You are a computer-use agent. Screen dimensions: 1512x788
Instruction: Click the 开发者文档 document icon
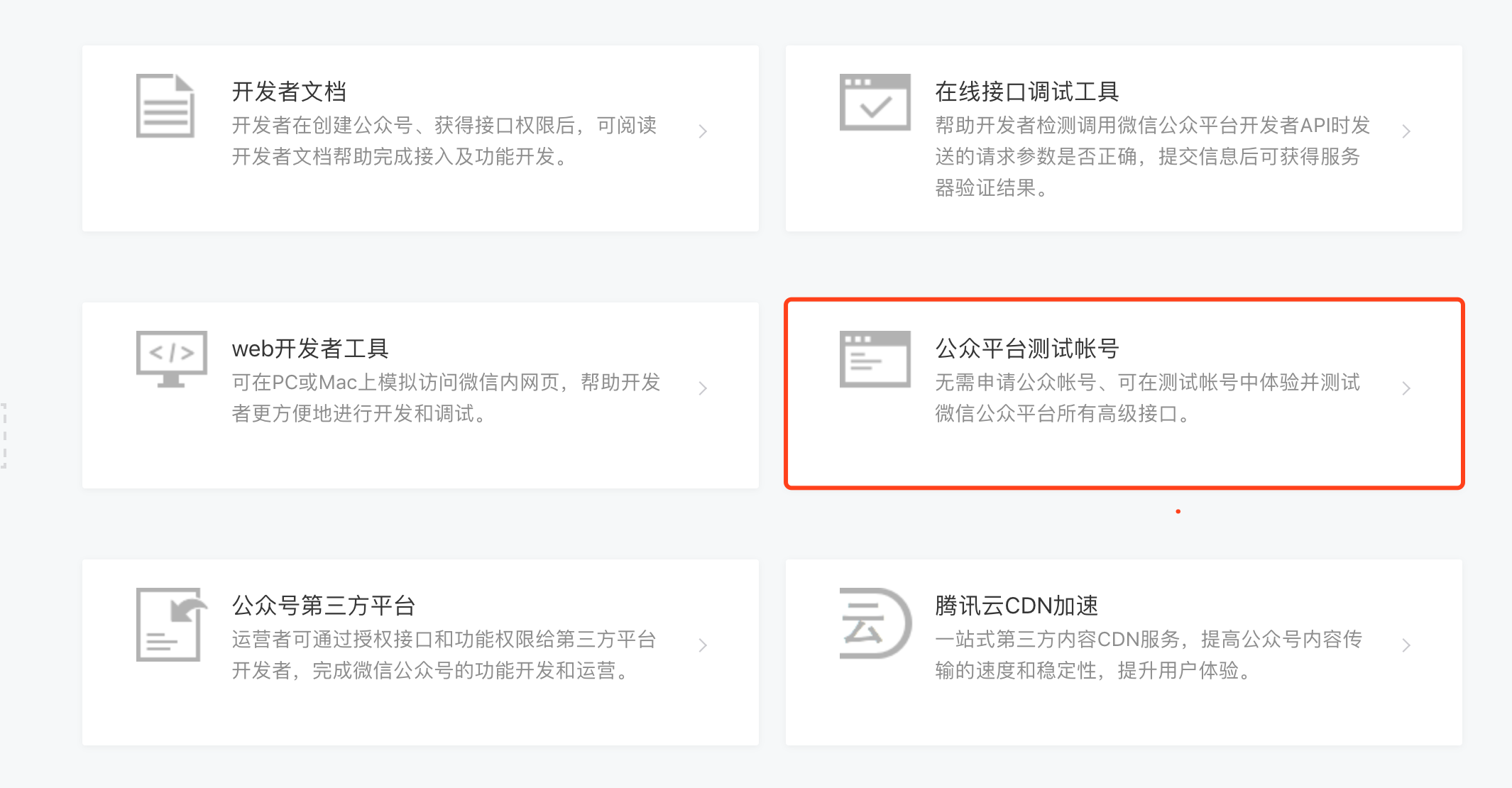click(165, 106)
